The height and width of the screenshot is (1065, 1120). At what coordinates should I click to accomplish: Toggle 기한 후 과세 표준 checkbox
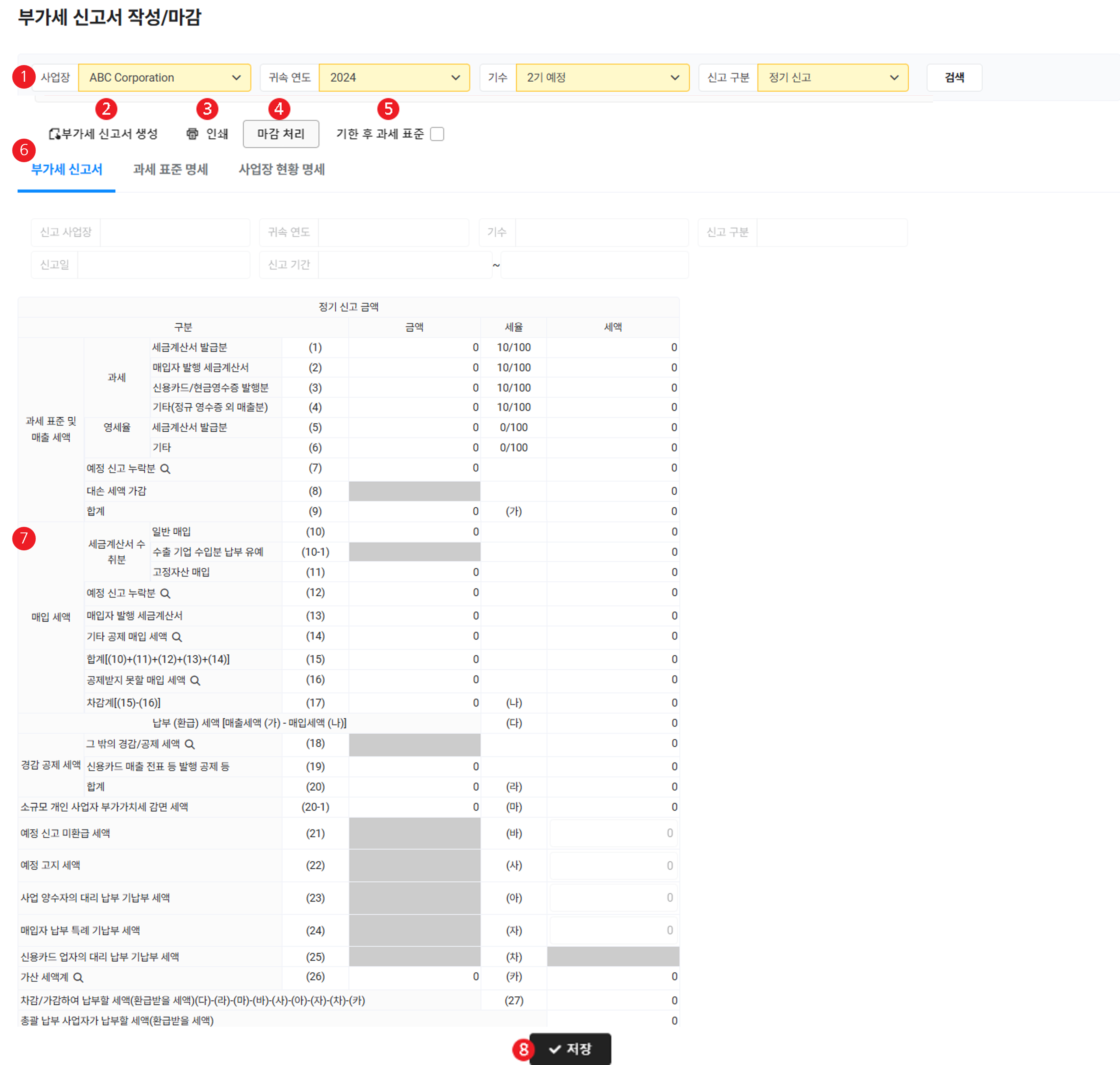pos(437,134)
